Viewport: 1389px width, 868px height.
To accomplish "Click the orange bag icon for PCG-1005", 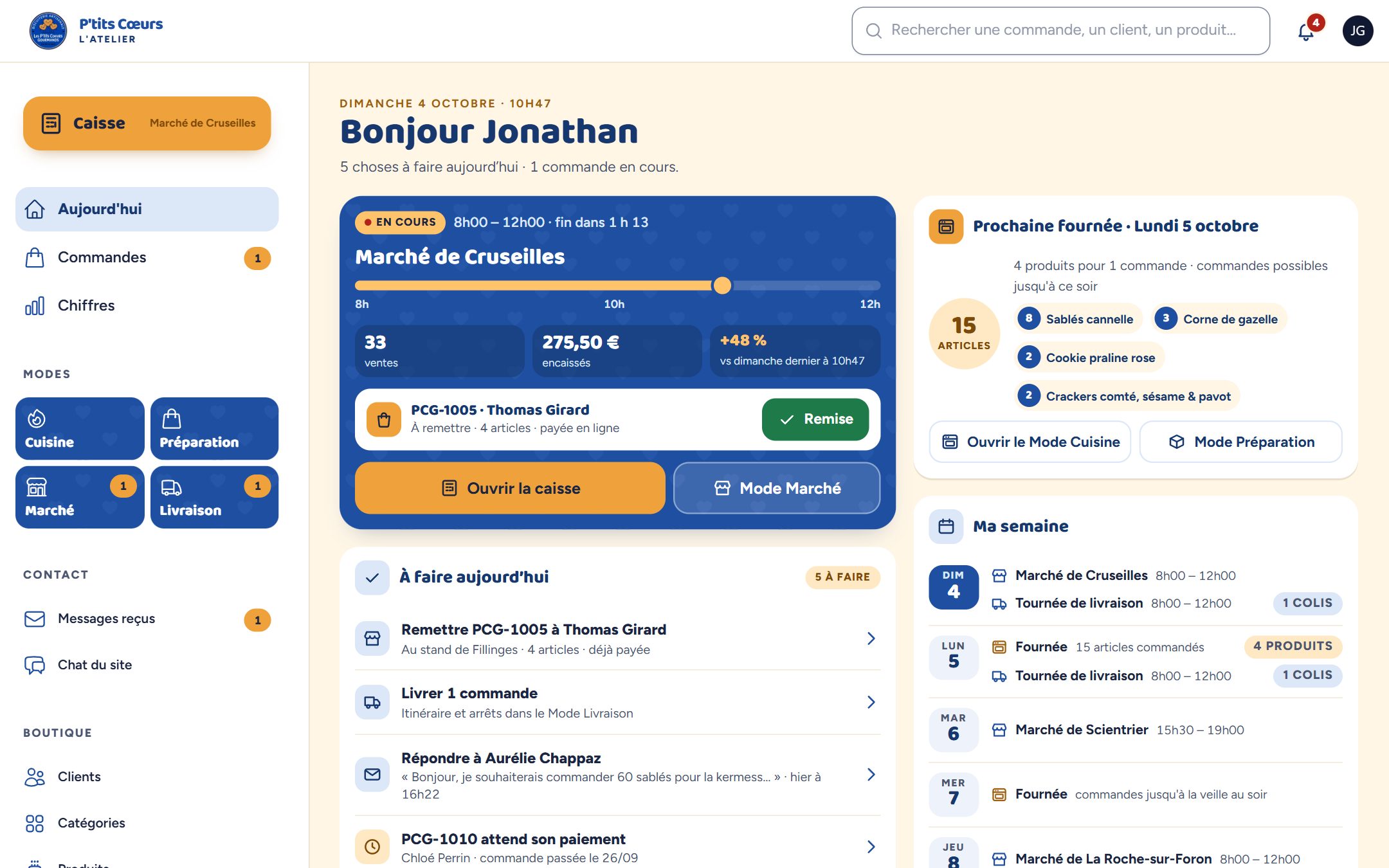I will pyautogui.click(x=384, y=419).
